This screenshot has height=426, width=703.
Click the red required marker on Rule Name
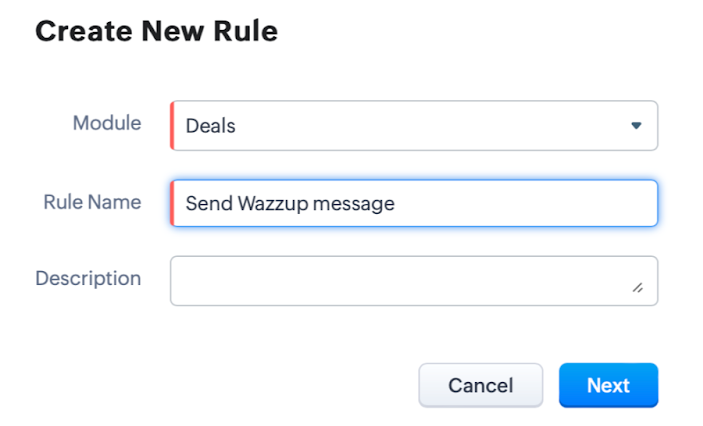coord(172,203)
